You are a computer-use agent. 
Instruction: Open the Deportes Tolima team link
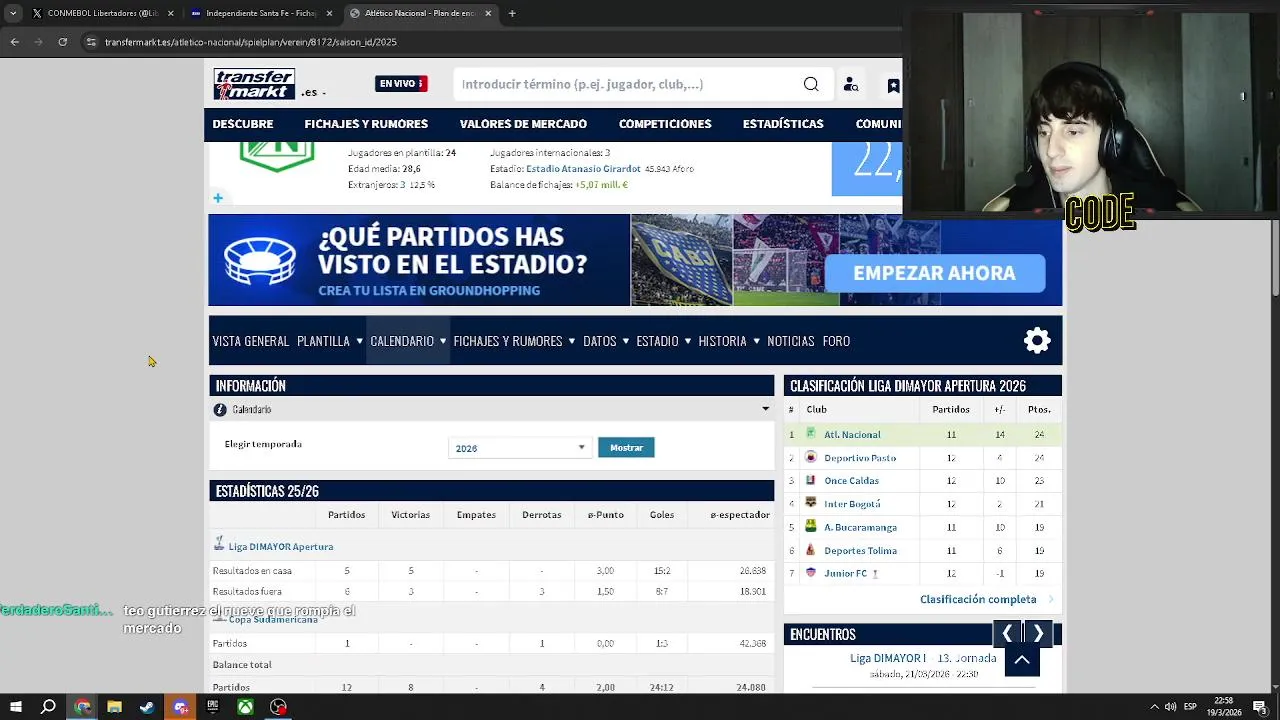[860, 550]
